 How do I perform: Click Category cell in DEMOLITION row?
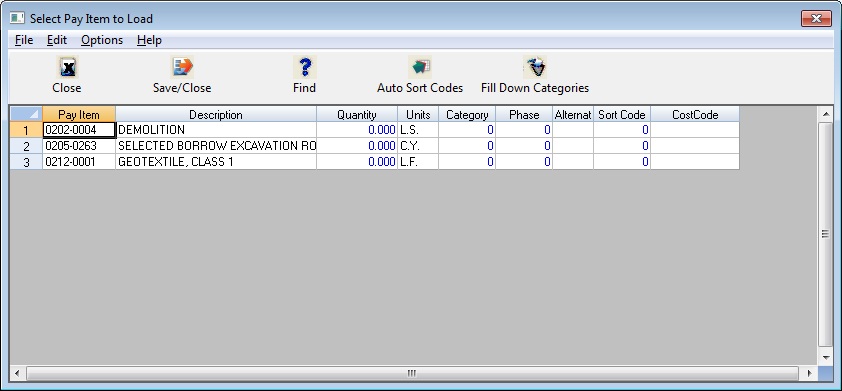coord(467,130)
